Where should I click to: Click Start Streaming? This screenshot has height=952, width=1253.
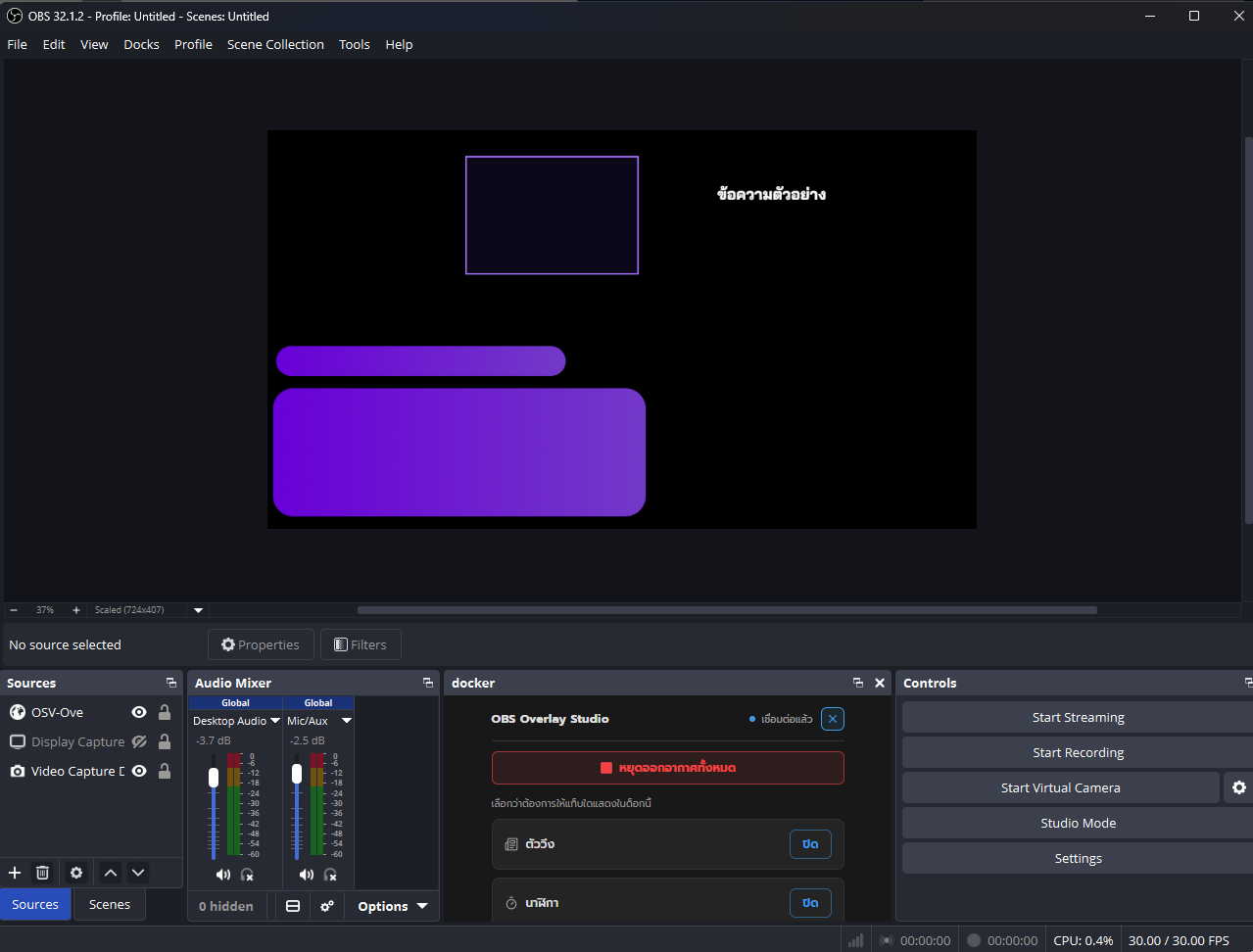point(1078,717)
